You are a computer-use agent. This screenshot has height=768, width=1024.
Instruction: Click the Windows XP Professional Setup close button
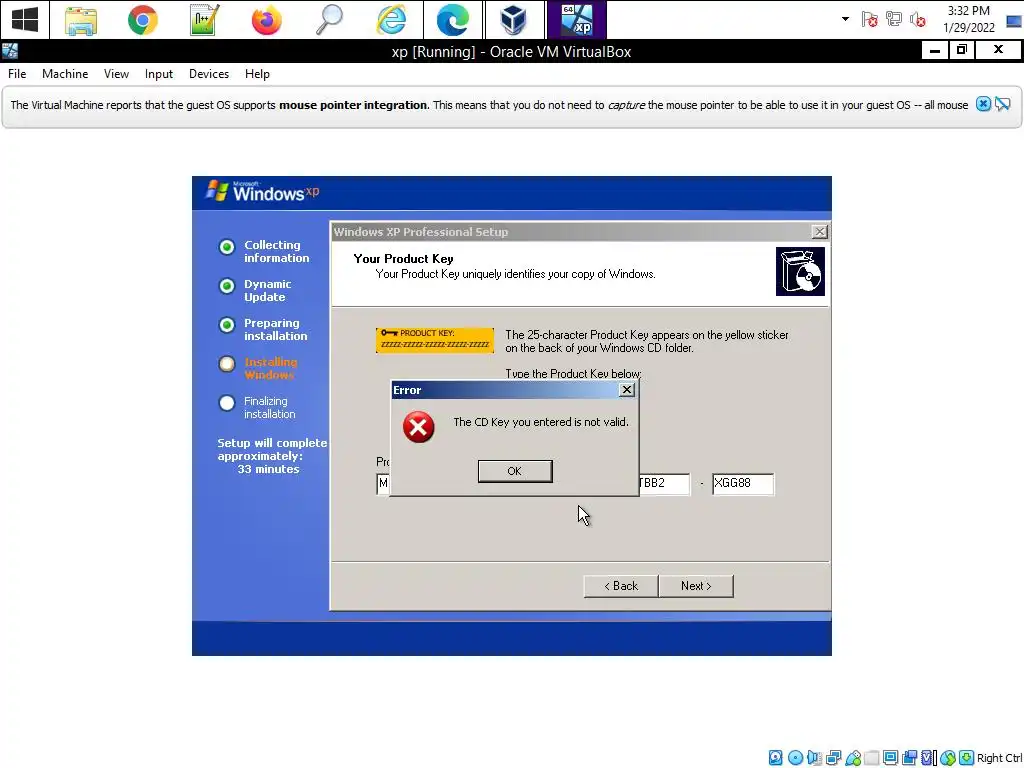pyautogui.click(x=819, y=232)
